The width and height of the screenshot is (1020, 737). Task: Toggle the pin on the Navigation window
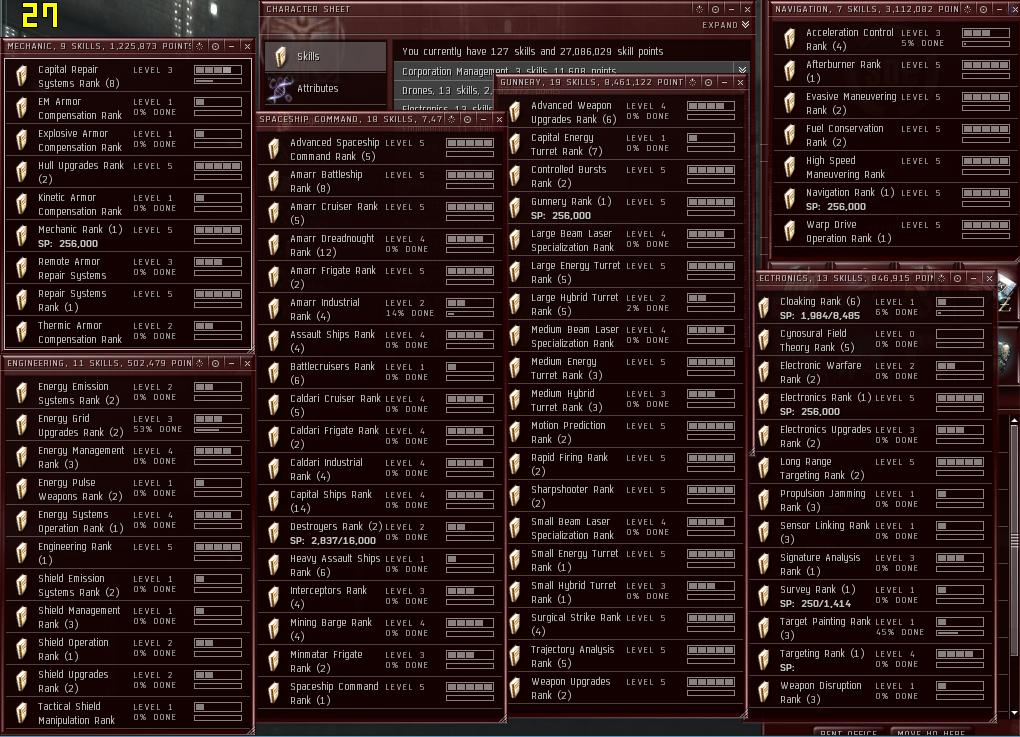pos(984,9)
